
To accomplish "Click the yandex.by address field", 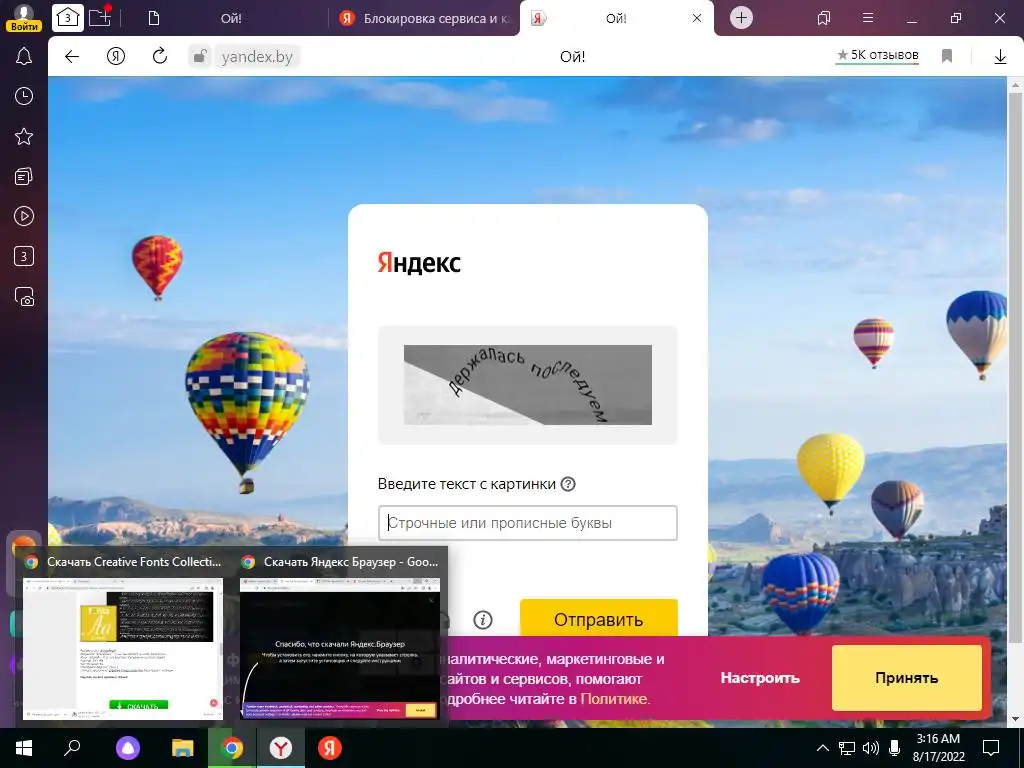I will pos(257,57).
